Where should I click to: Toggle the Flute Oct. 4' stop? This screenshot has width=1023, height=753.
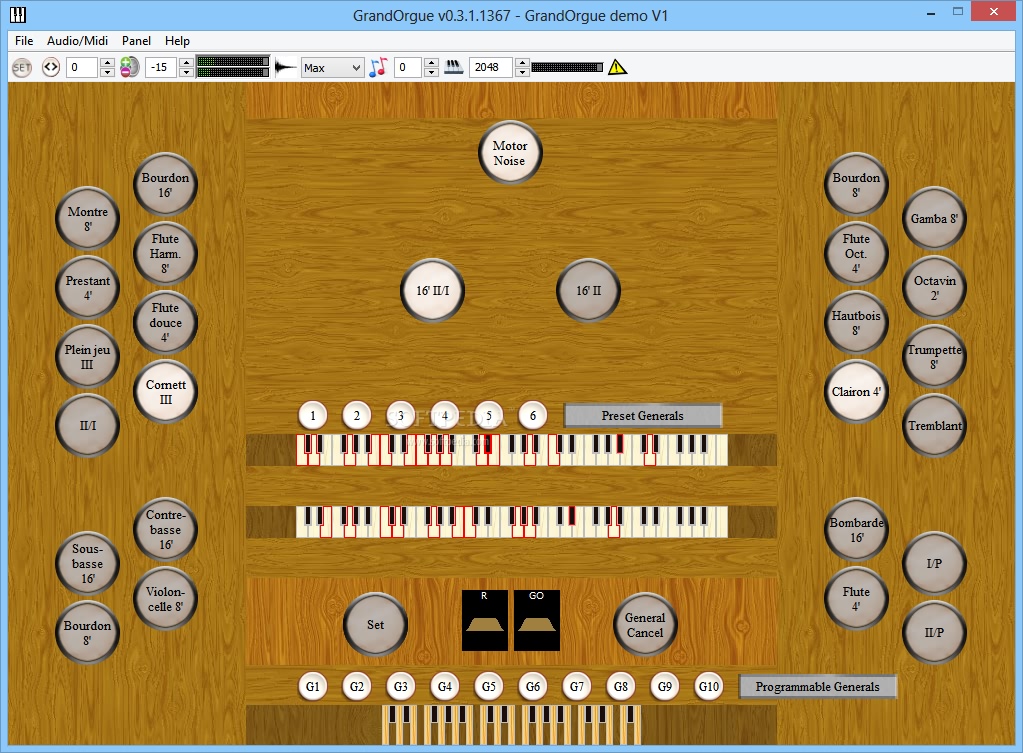(856, 253)
